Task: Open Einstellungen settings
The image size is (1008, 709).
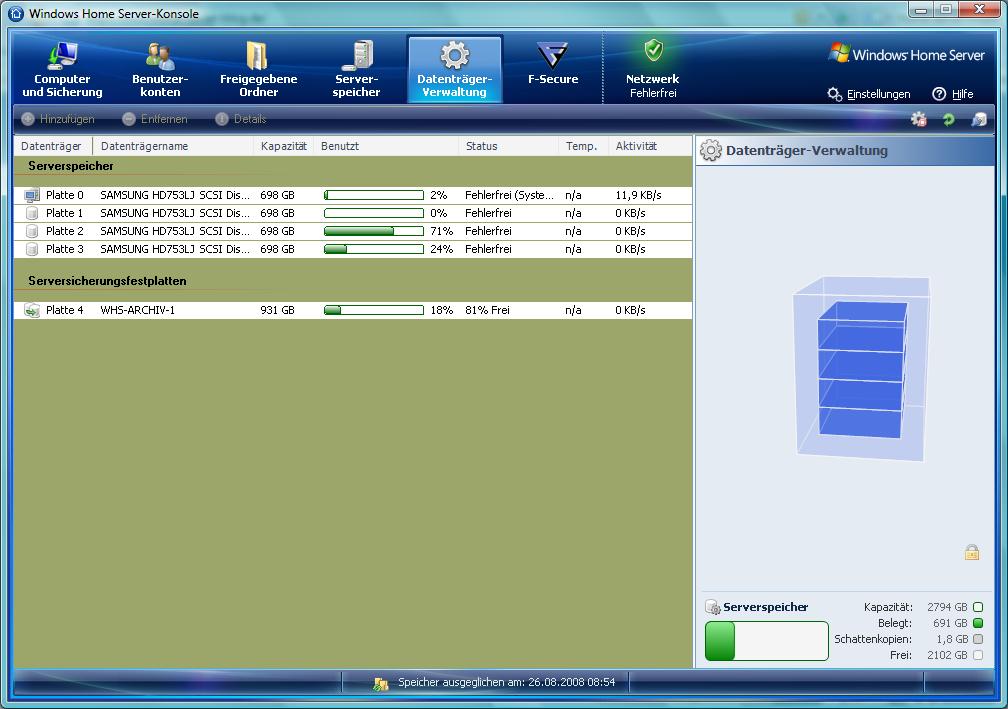Action: pyautogui.click(x=869, y=94)
